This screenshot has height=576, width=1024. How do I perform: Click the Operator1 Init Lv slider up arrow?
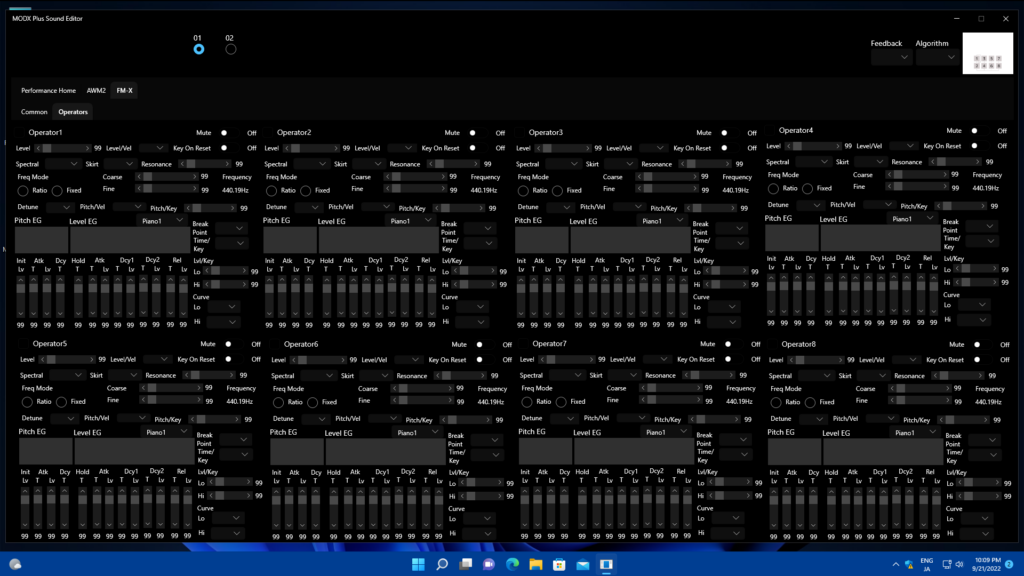pos(21,280)
